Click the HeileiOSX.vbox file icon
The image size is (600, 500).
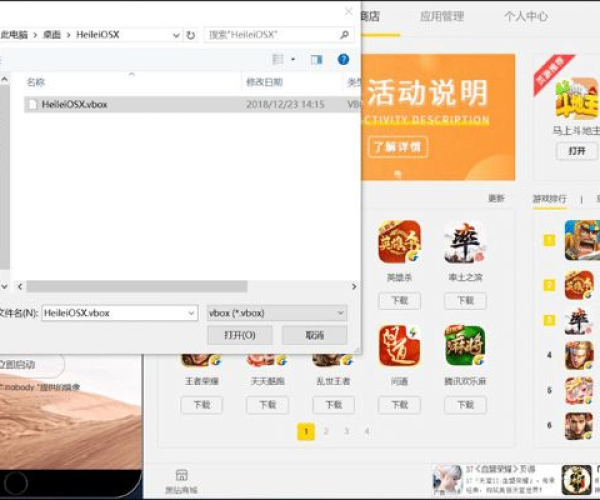(33, 104)
